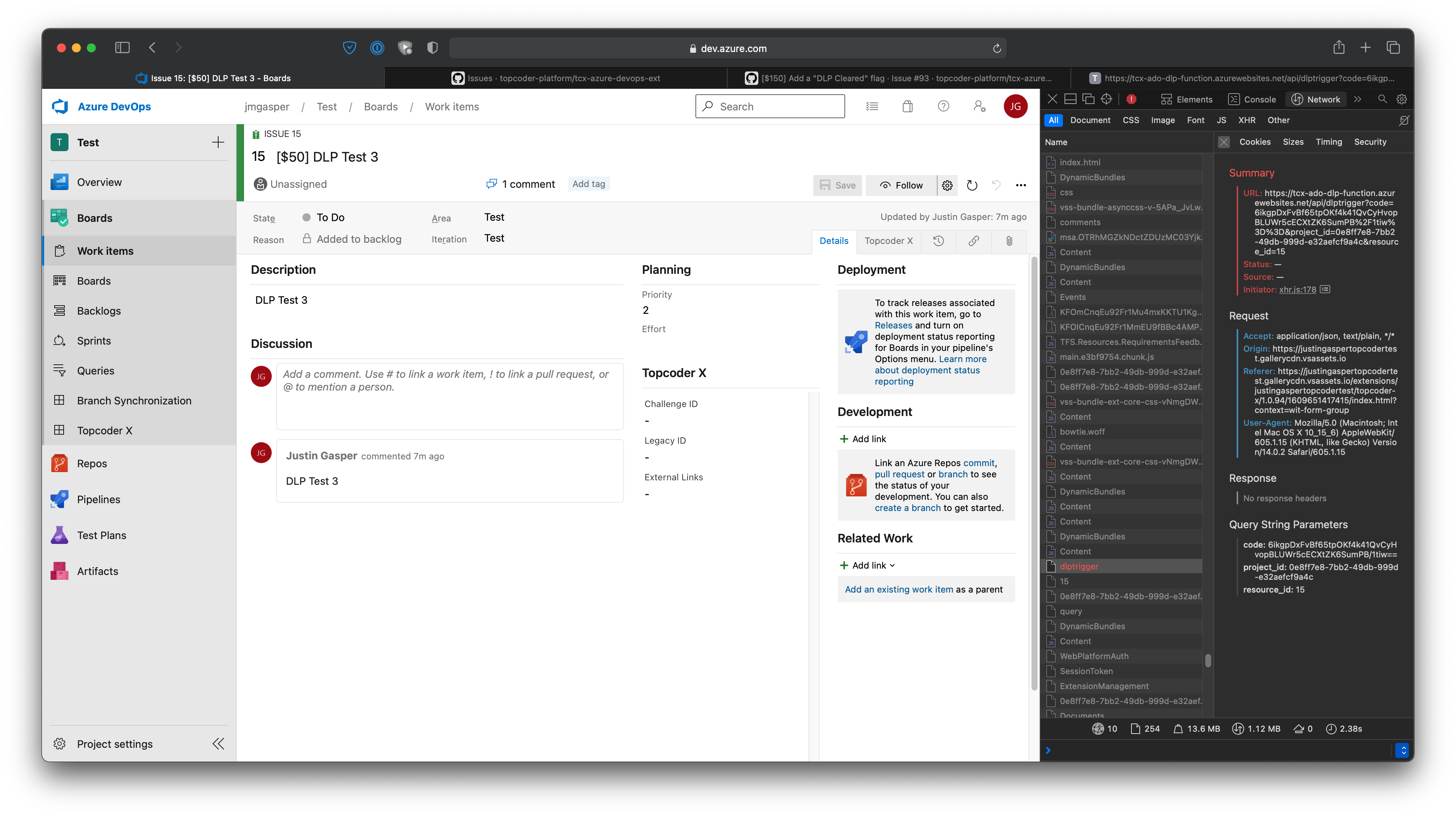Collapse the sidebar with the double-chevron
The width and height of the screenshot is (1456, 817).
pos(218,744)
